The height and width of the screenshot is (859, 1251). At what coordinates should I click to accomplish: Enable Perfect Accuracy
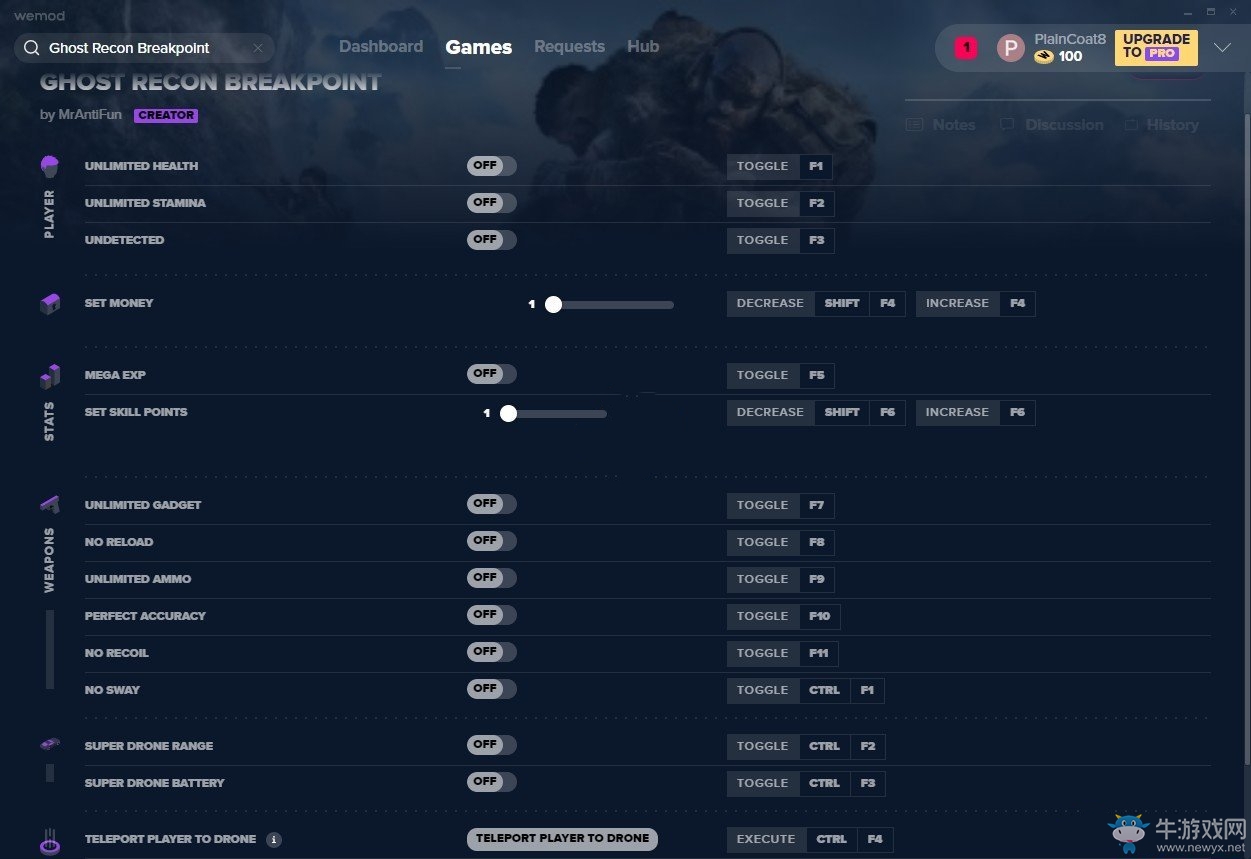coord(491,615)
